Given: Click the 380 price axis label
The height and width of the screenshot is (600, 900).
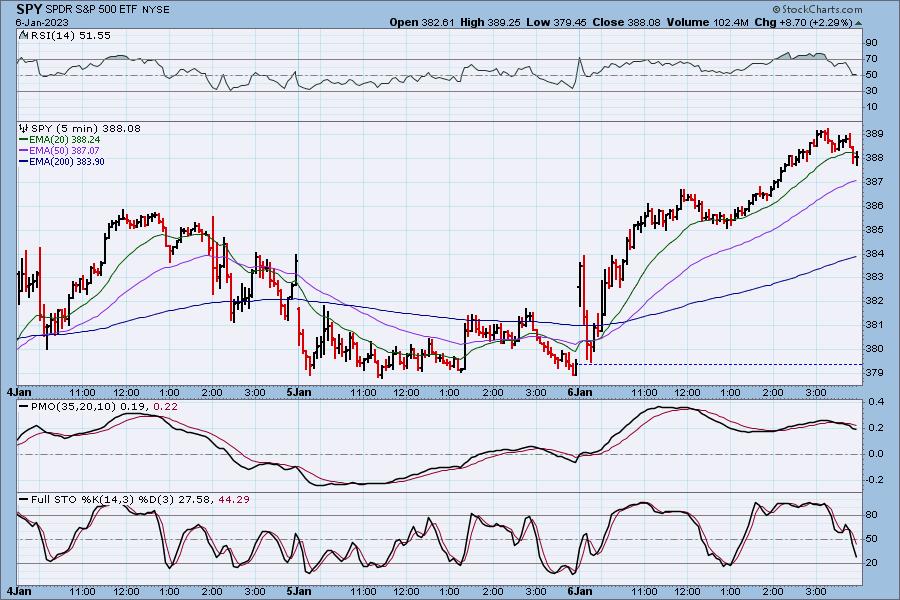Looking at the screenshot, I should point(874,349).
